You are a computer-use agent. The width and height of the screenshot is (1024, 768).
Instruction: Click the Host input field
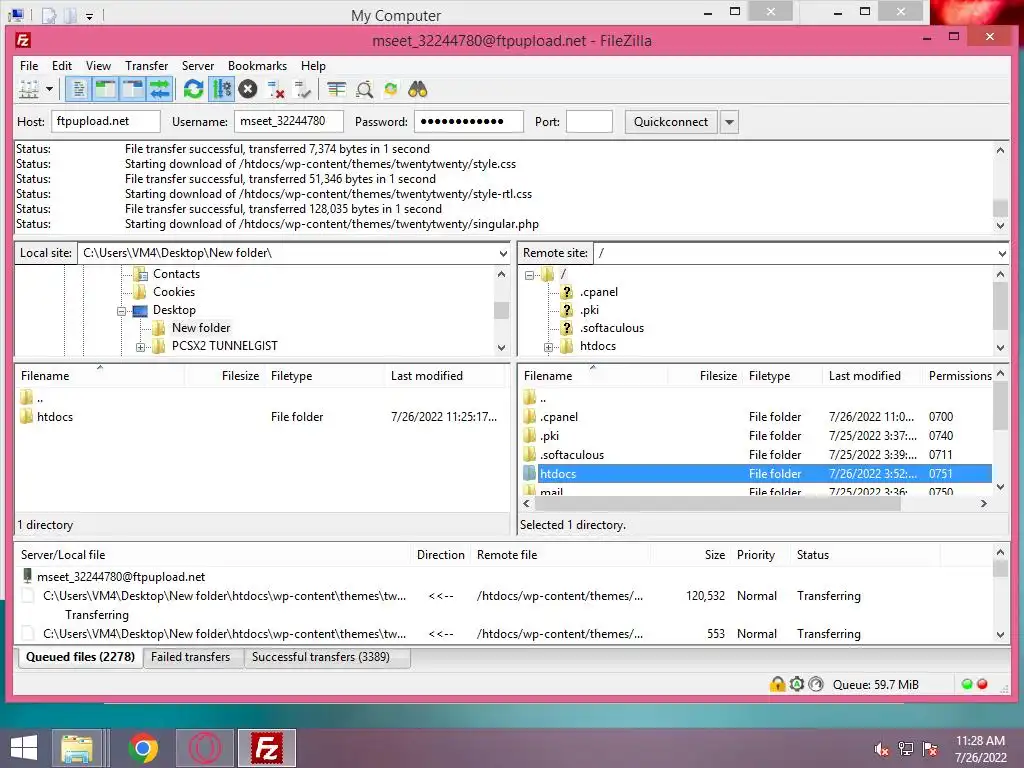(106, 121)
